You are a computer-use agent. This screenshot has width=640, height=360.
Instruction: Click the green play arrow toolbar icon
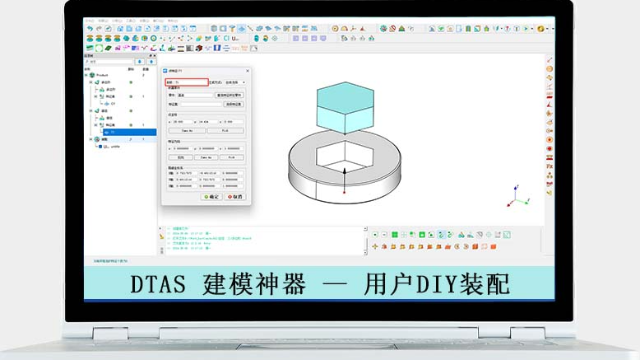coord(526,29)
